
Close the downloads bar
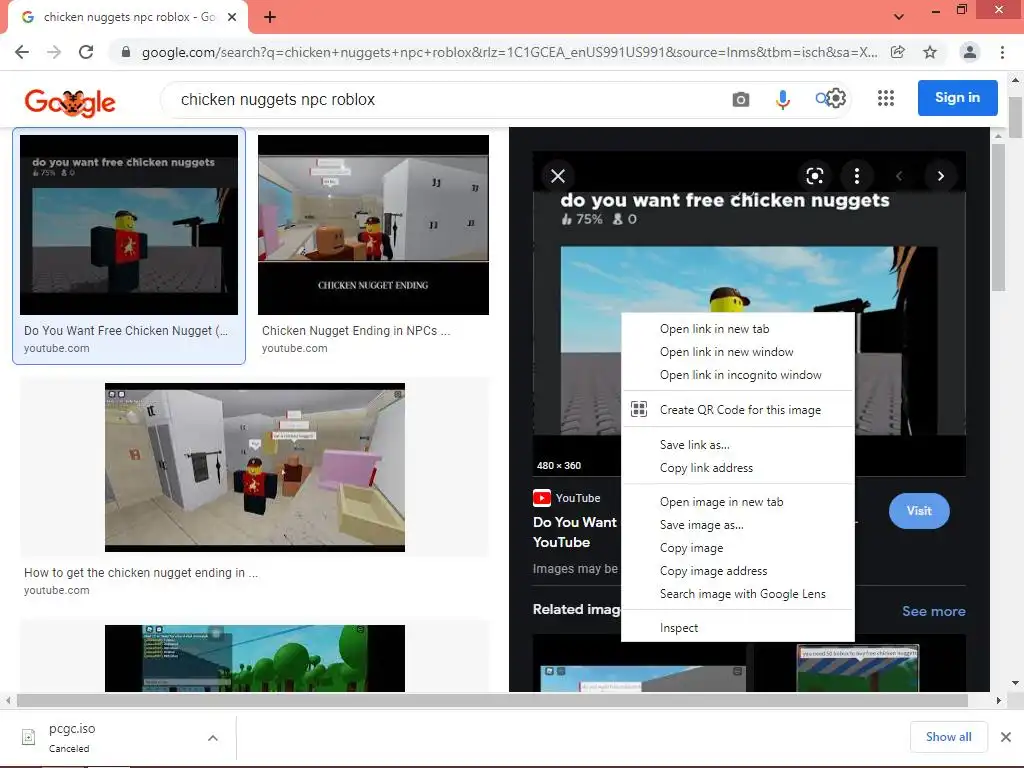1006,737
